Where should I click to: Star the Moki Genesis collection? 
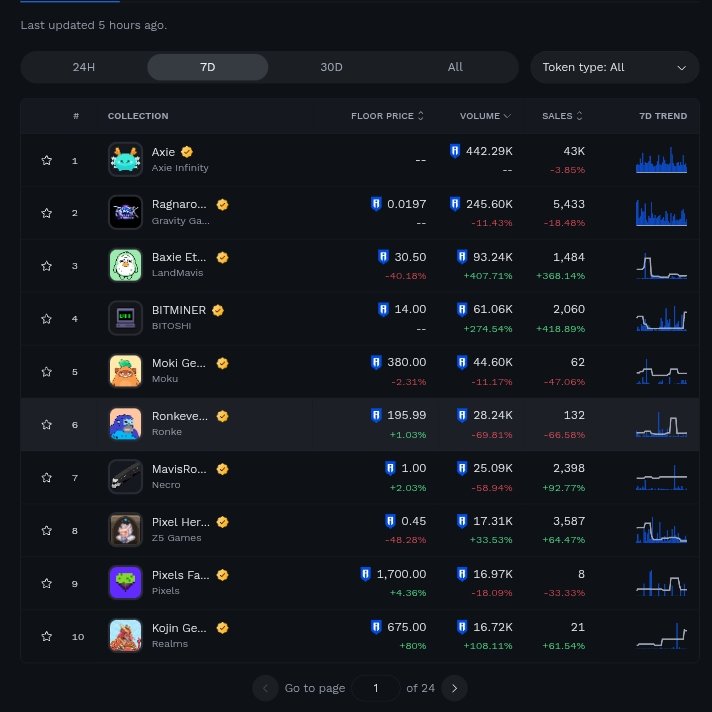tap(46, 371)
